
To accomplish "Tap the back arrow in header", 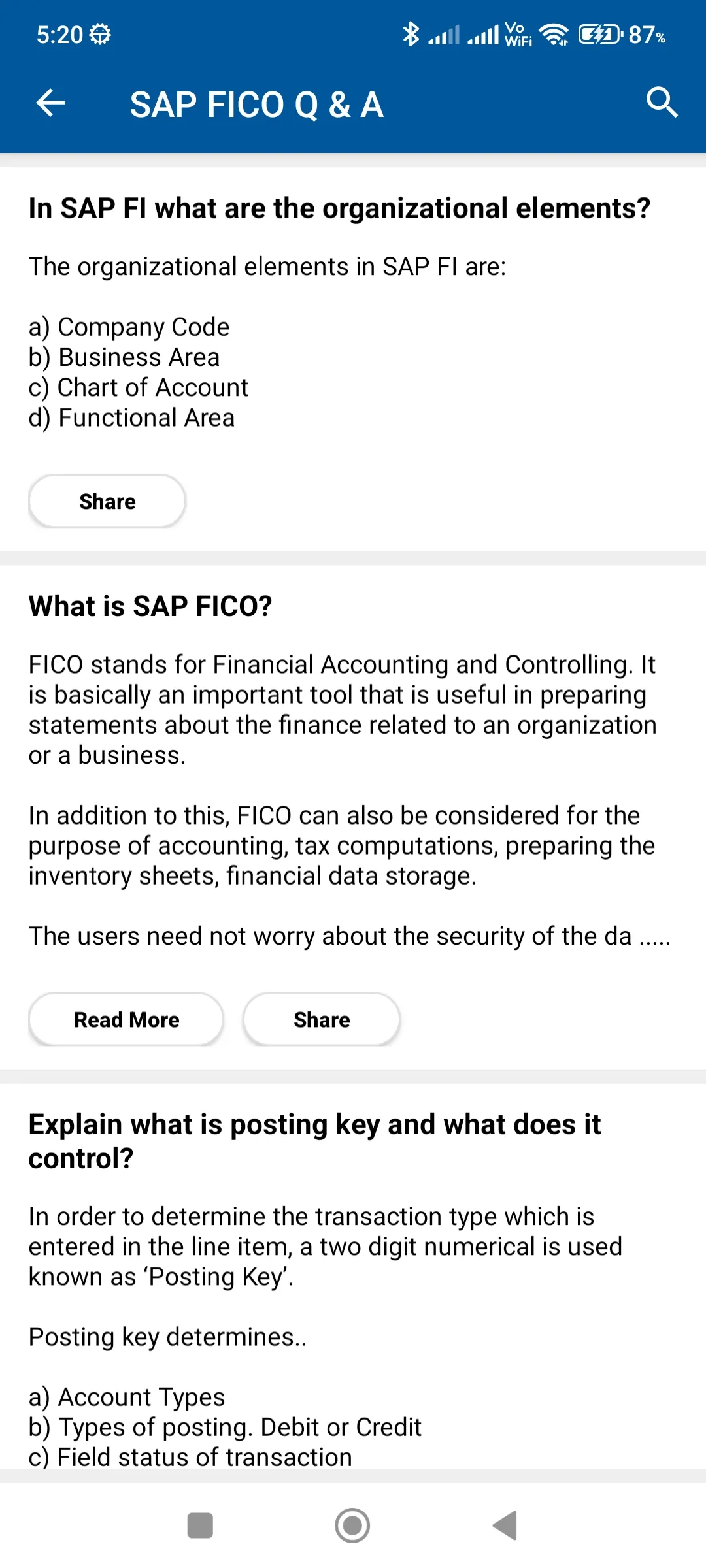I will 50,103.
